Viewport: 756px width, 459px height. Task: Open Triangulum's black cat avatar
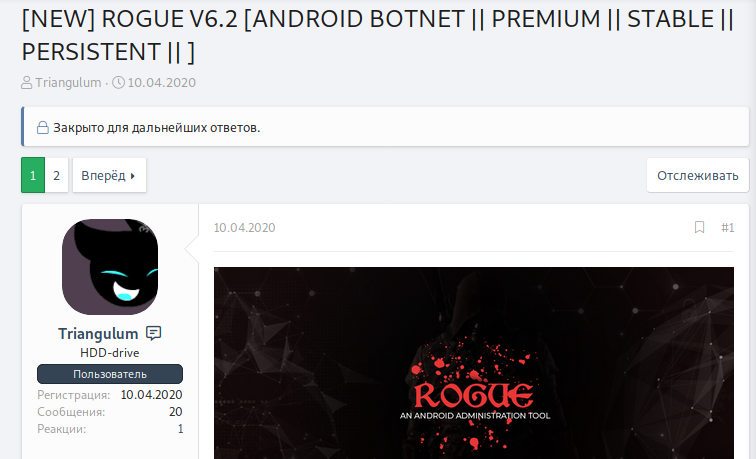[x=110, y=267]
